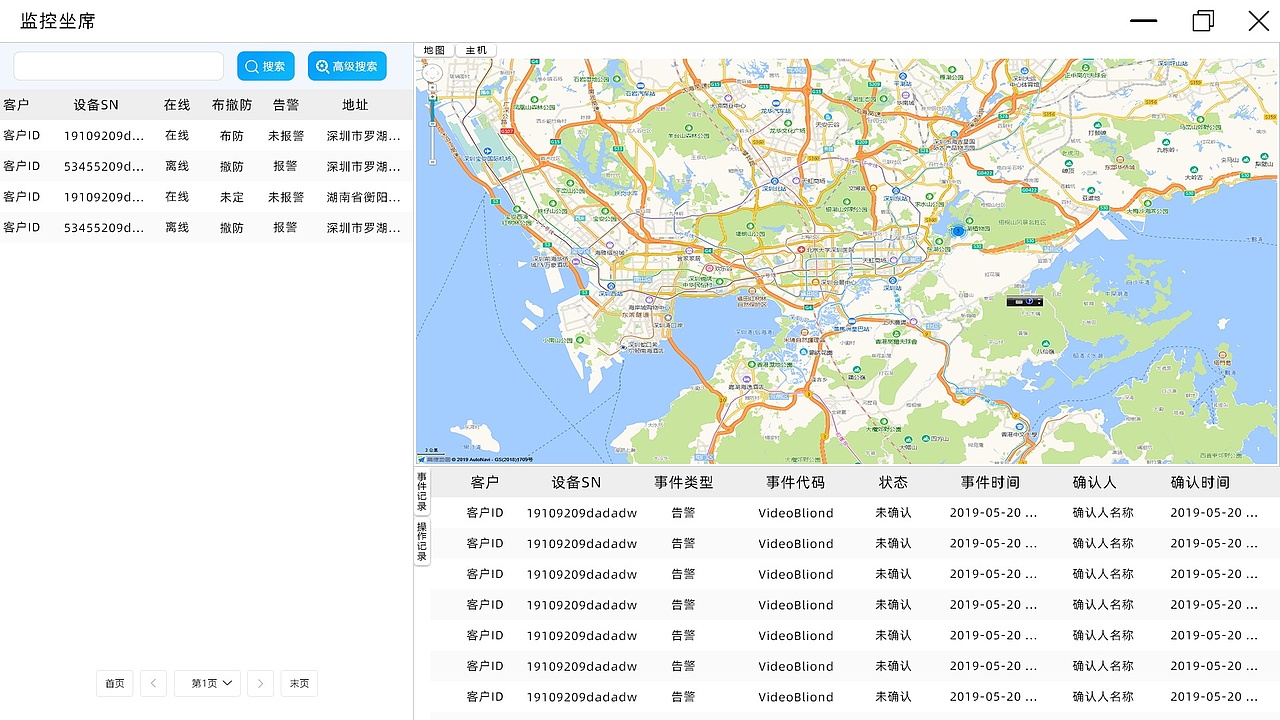Click the magnifier icon inside the 搜索 button

click(x=251, y=66)
